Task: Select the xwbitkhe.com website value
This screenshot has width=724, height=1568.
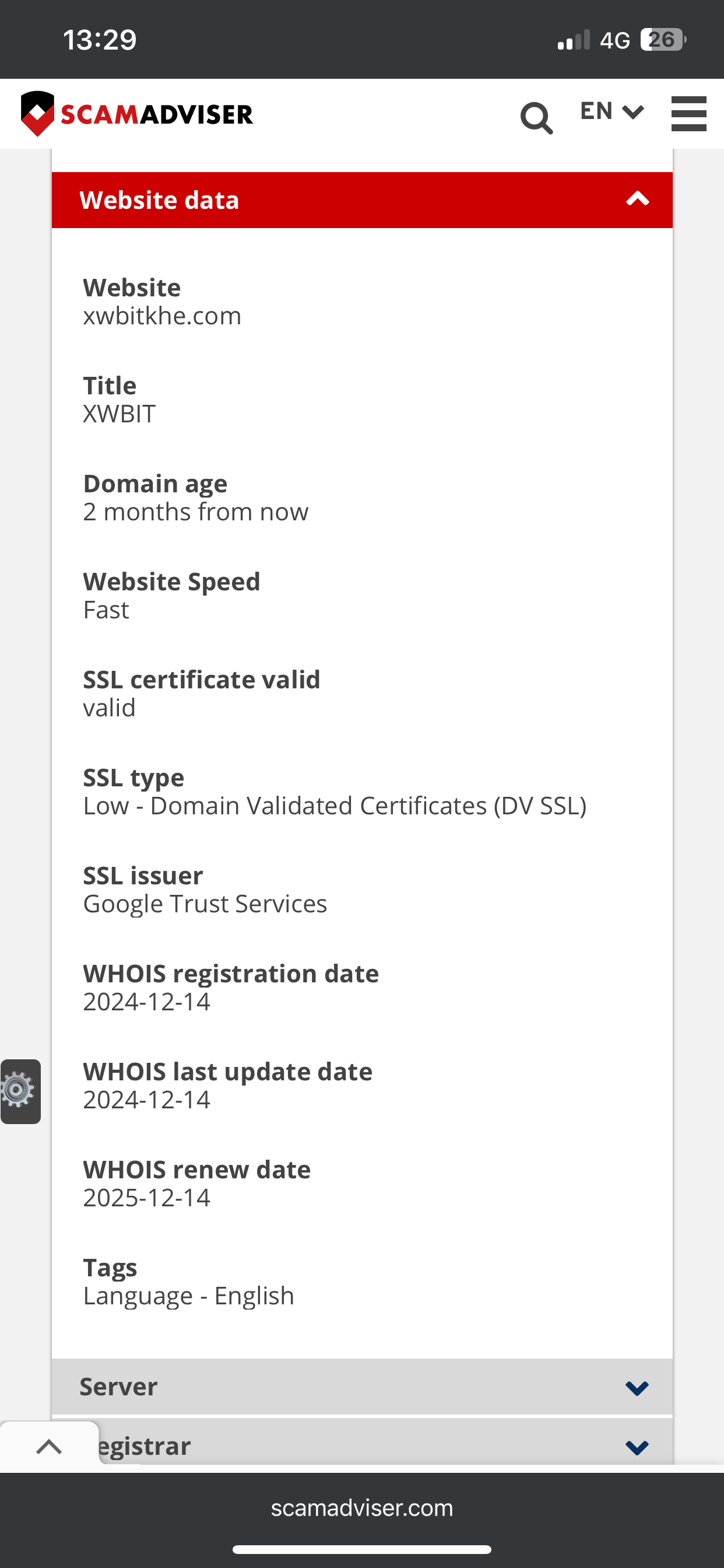Action: click(x=163, y=316)
